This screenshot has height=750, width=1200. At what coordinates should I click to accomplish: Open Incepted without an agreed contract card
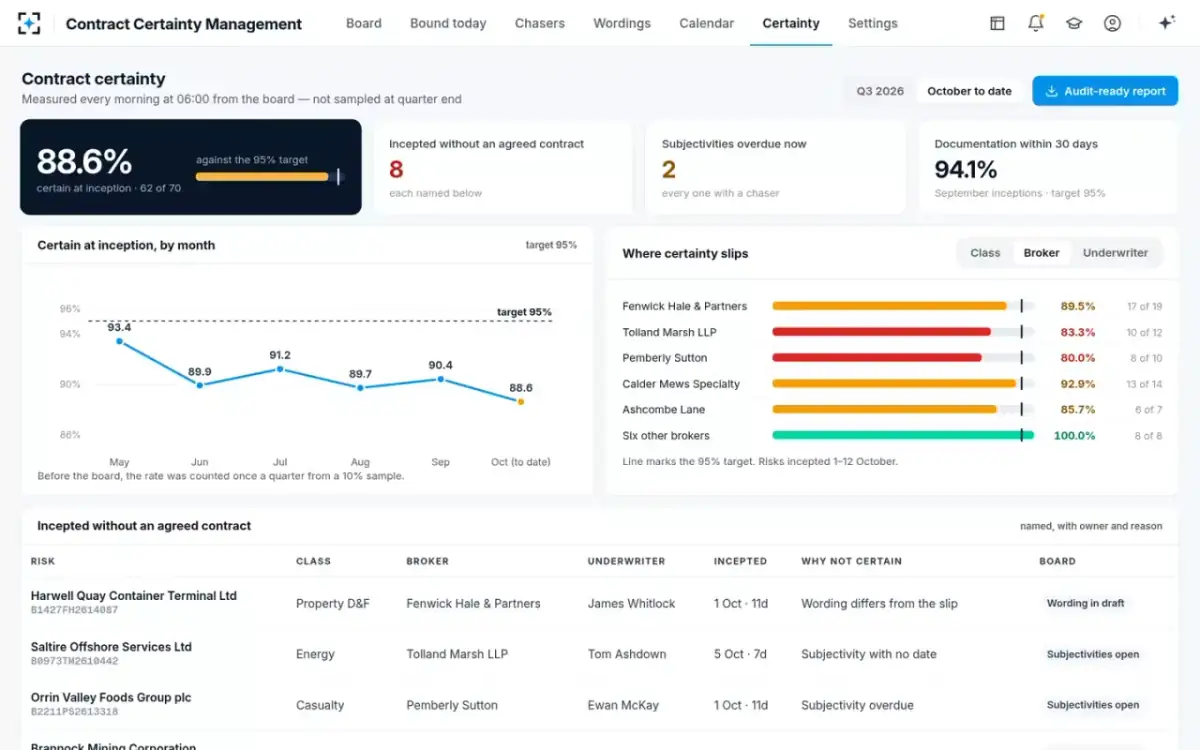pos(503,167)
